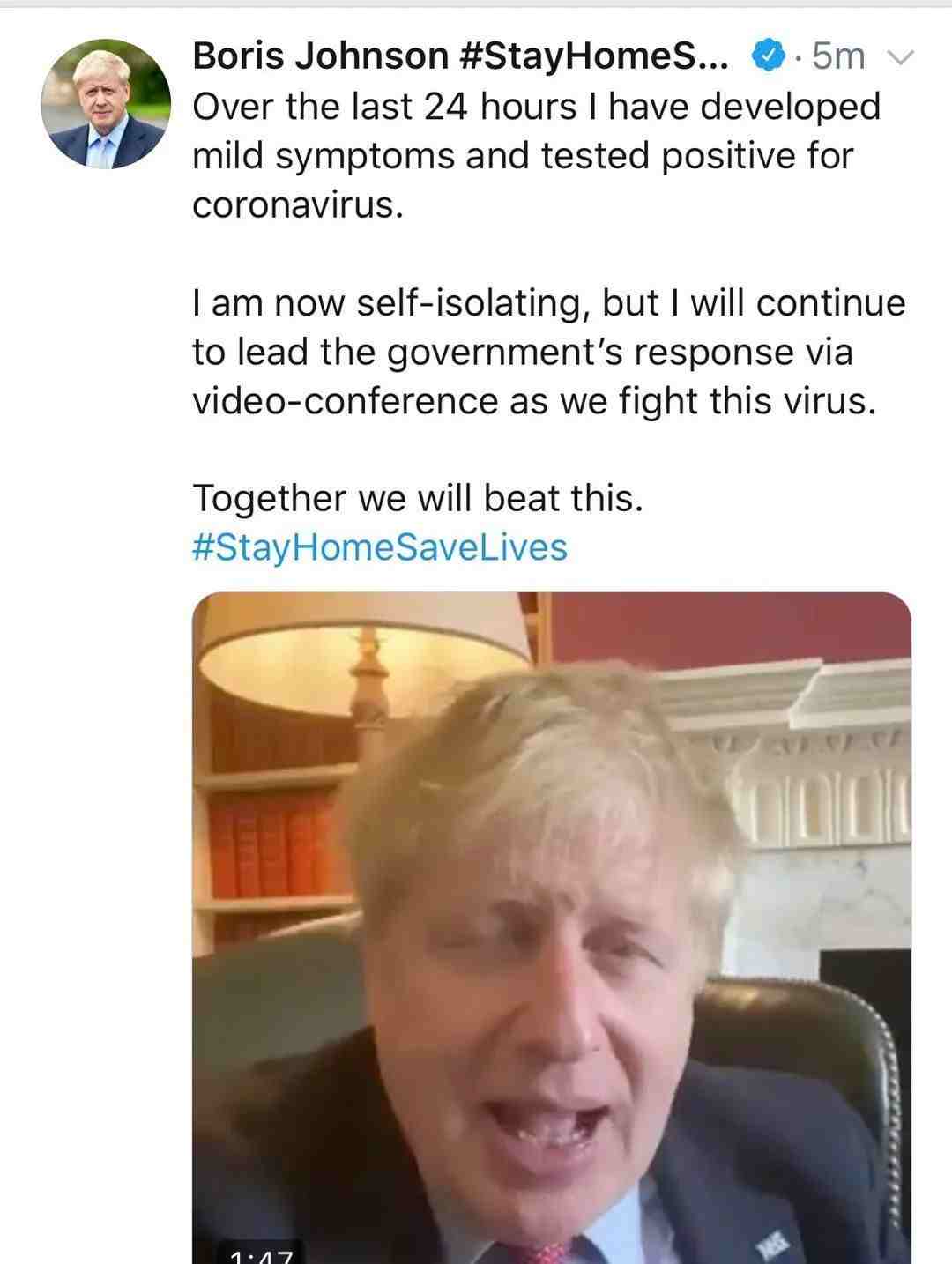Click the 'to lead the government's response' line
The image size is (952, 1264).
(x=523, y=352)
